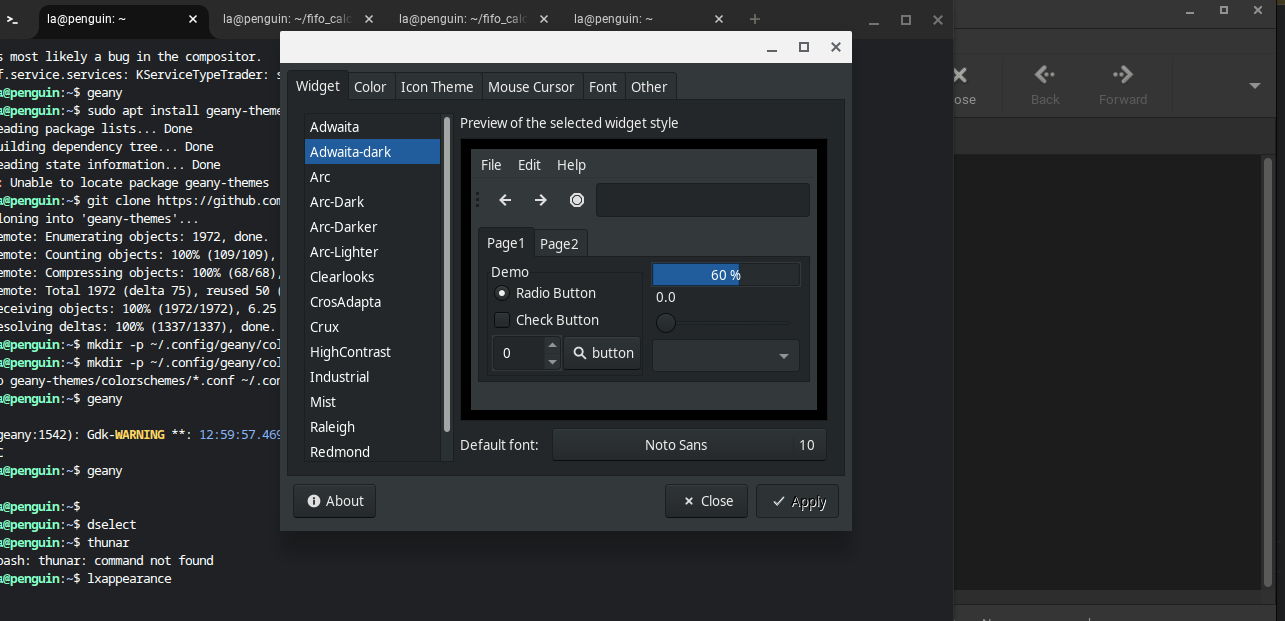Select the Page1 preview tab
1285x621 pixels.
(x=506, y=243)
